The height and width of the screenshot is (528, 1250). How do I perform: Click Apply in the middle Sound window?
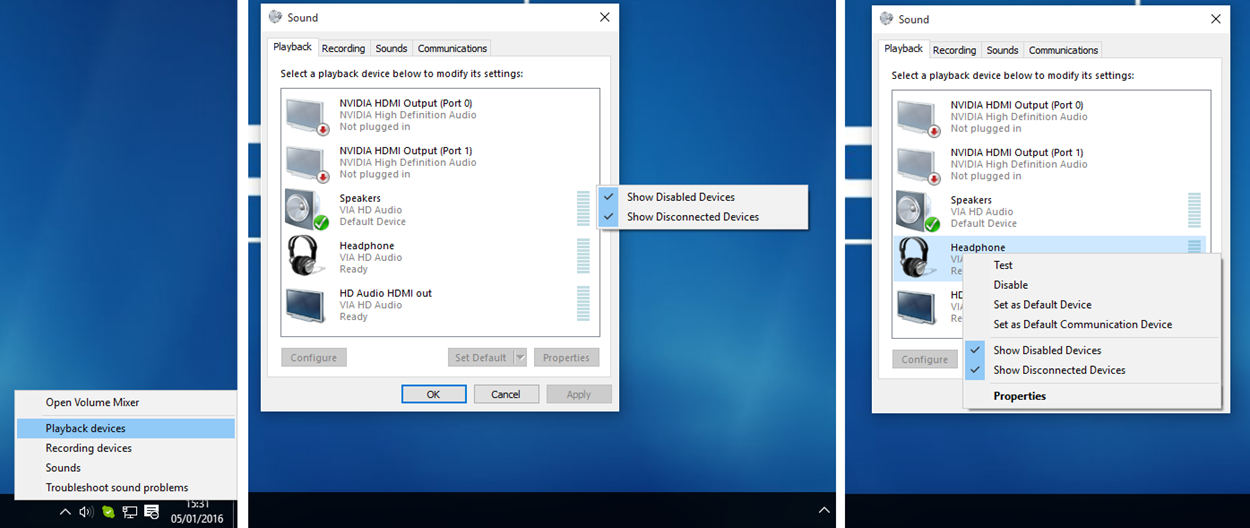(x=579, y=394)
